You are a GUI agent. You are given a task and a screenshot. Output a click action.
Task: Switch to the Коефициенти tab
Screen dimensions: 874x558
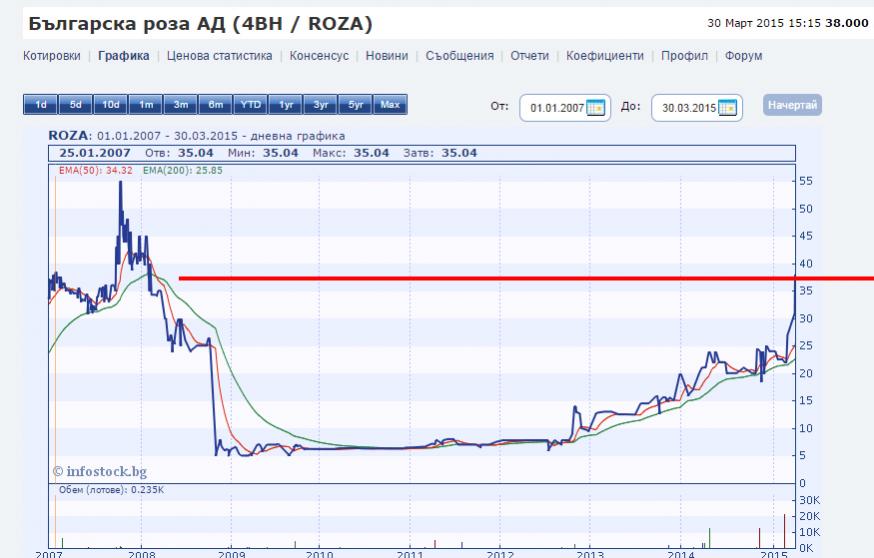(x=605, y=56)
